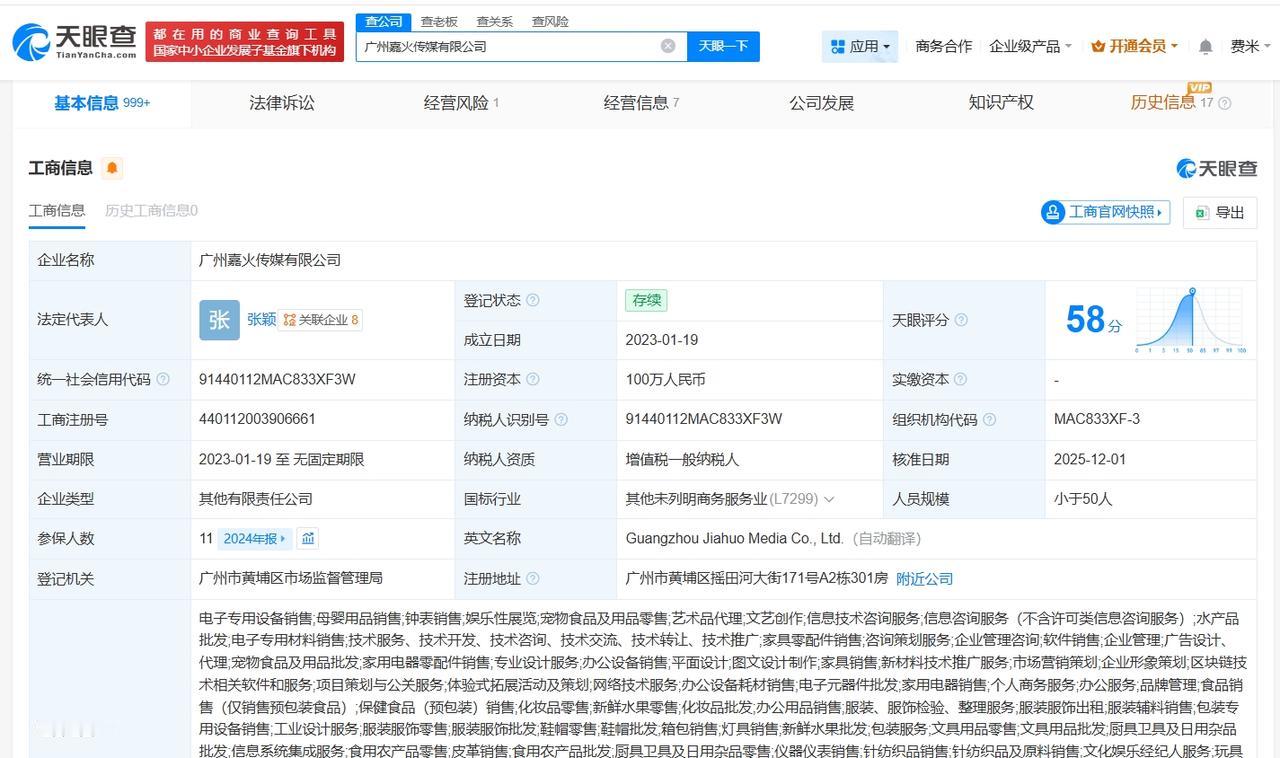Viewport: 1280px width, 758px height.
Task: Open legal representative 张颖's profile
Action: 262,320
